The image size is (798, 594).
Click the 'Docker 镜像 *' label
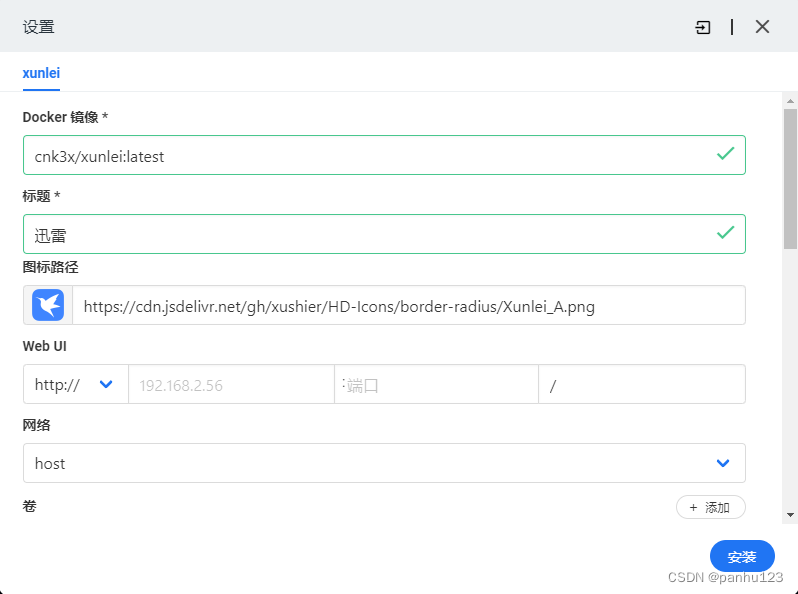[x=65, y=117]
